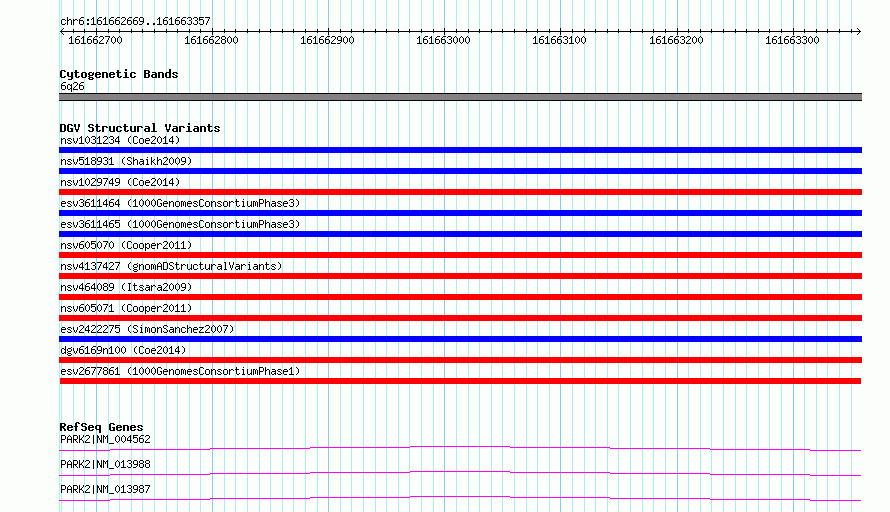This screenshot has width=890, height=512.
Task: Select the red bar under dgv6169n100 (Coe2014)
Action: pos(460,360)
